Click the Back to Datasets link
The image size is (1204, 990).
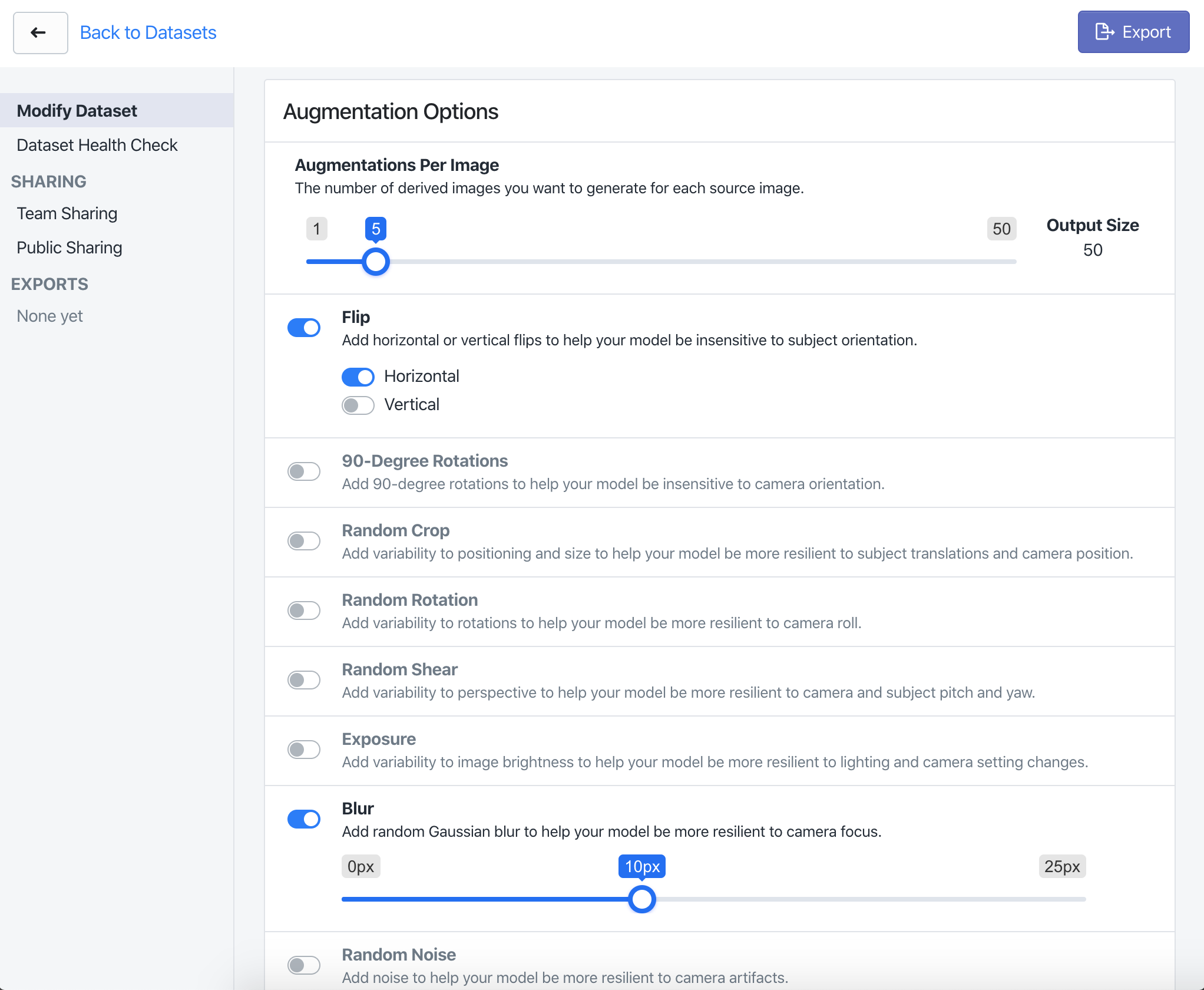pyautogui.click(x=148, y=32)
